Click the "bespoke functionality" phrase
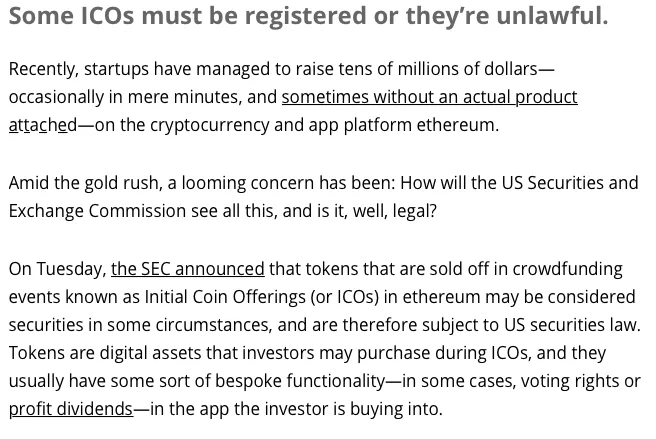The width and height of the screenshot is (656, 439). coord(300,381)
